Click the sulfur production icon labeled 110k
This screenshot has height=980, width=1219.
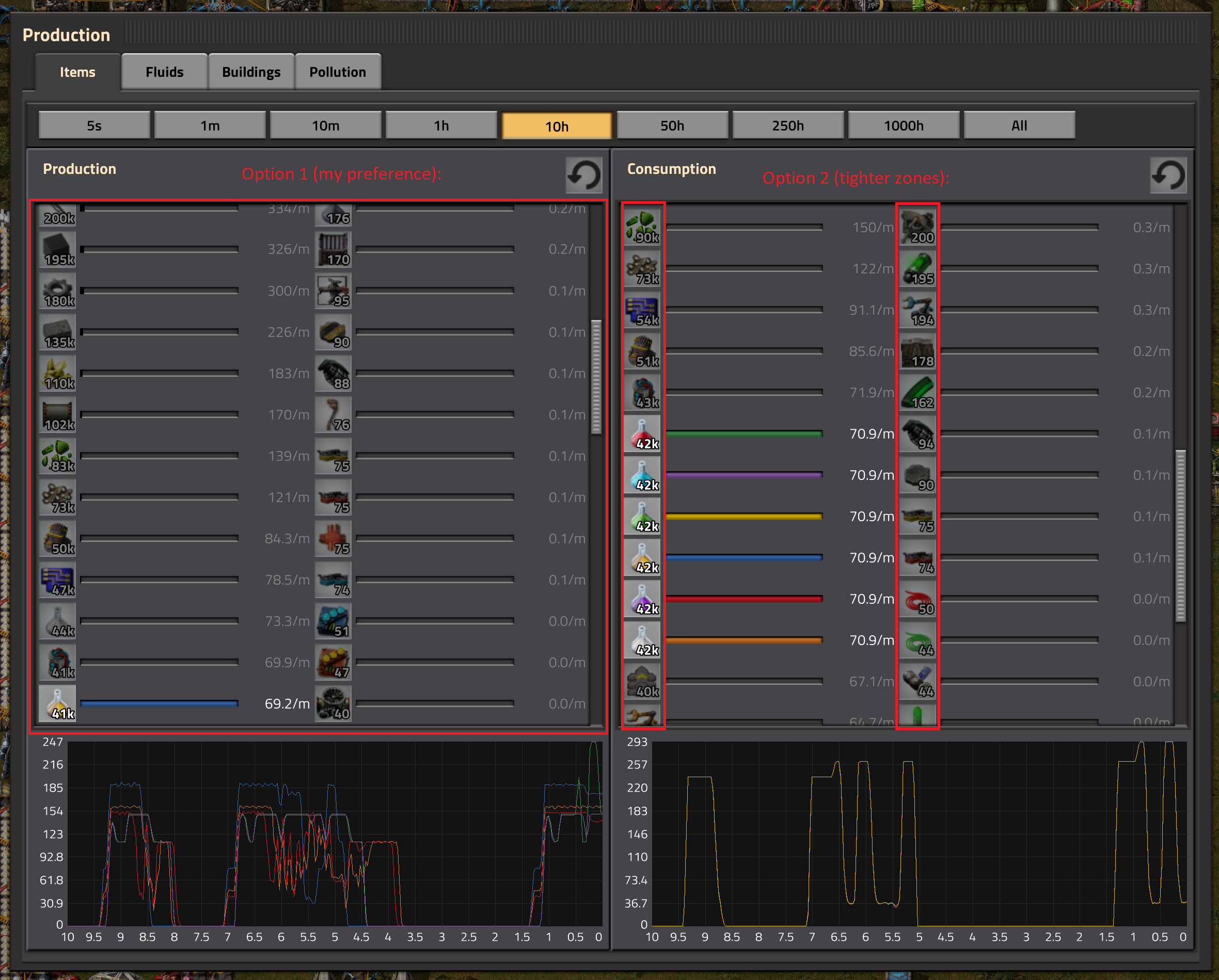(x=58, y=374)
